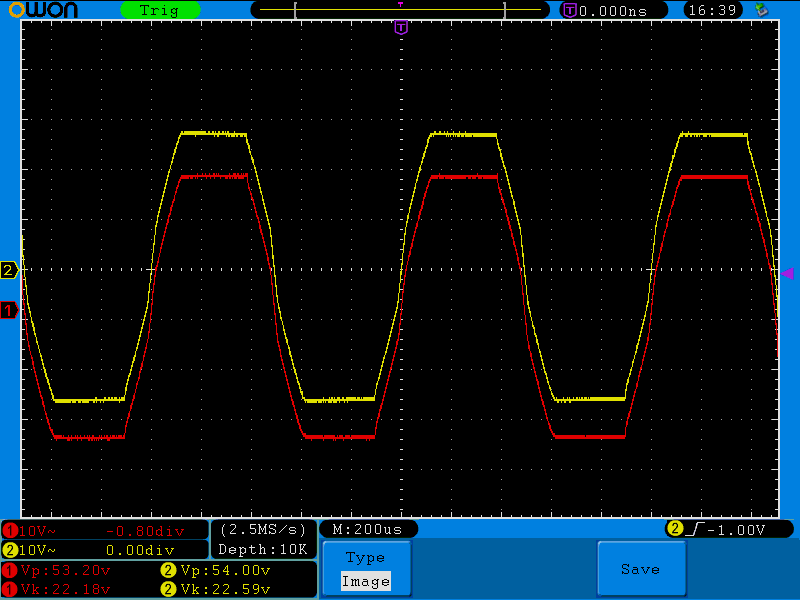Image resolution: width=800 pixels, height=600 pixels.
Task: Click the 0.00div channel 2 offset
Action: [x=140, y=551]
